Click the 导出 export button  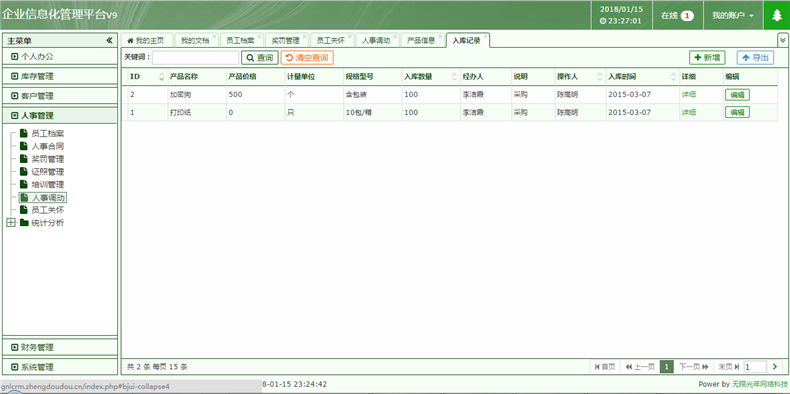pos(755,58)
